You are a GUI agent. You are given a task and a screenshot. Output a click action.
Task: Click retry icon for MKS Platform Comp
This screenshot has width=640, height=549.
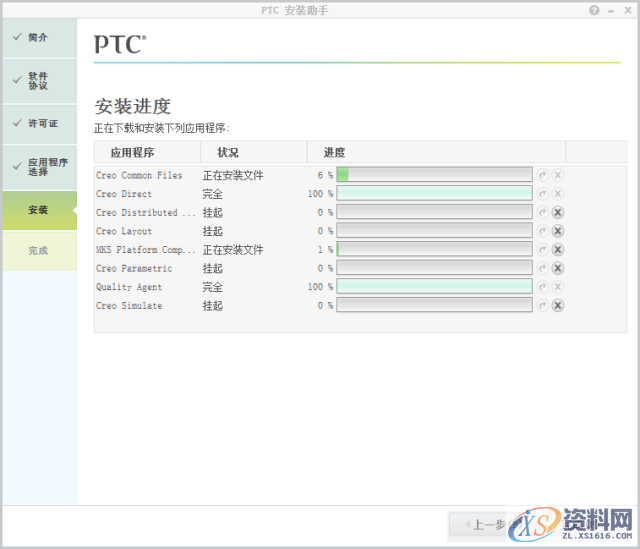click(542, 249)
